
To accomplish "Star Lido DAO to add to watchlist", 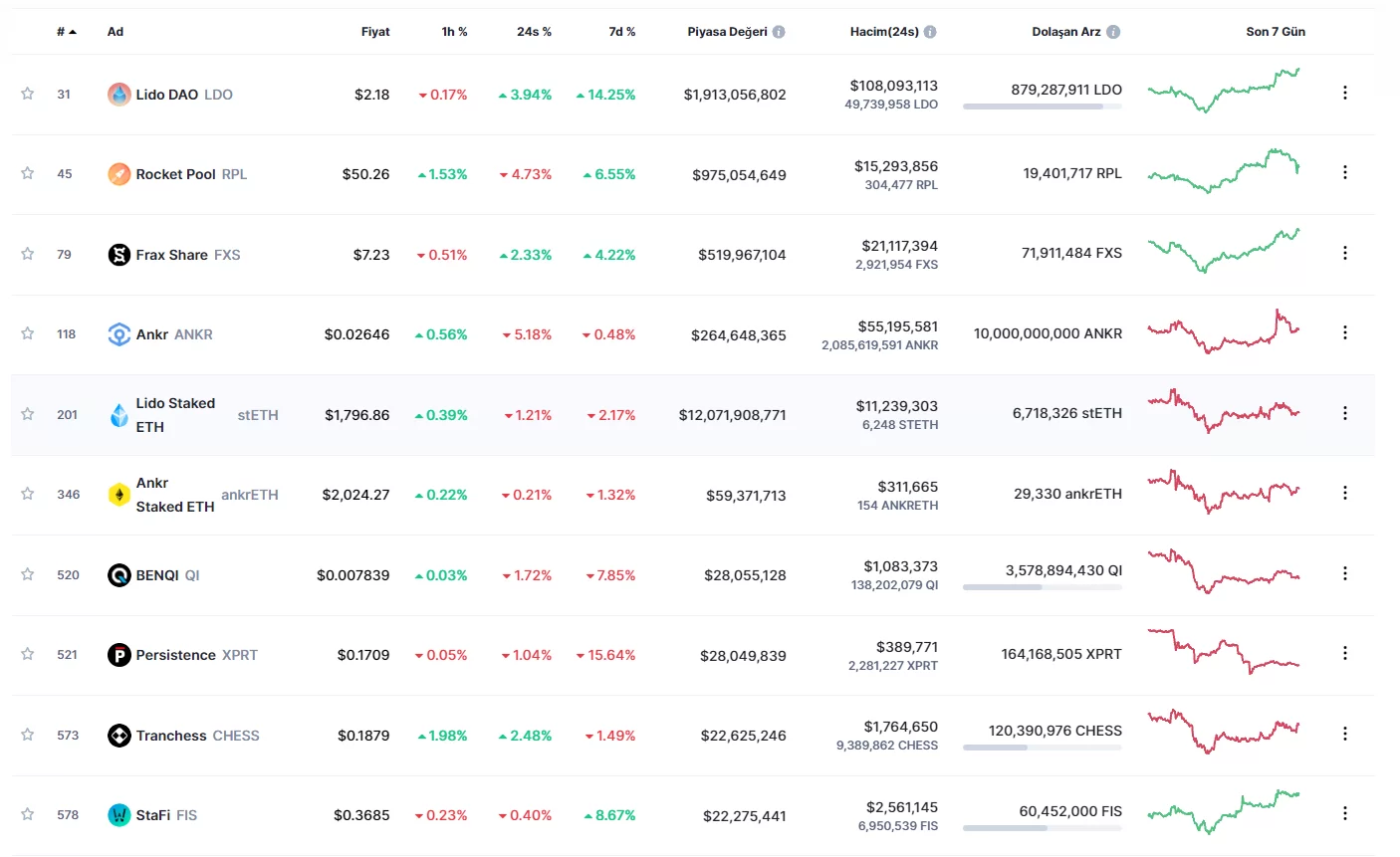I will 28,94.
